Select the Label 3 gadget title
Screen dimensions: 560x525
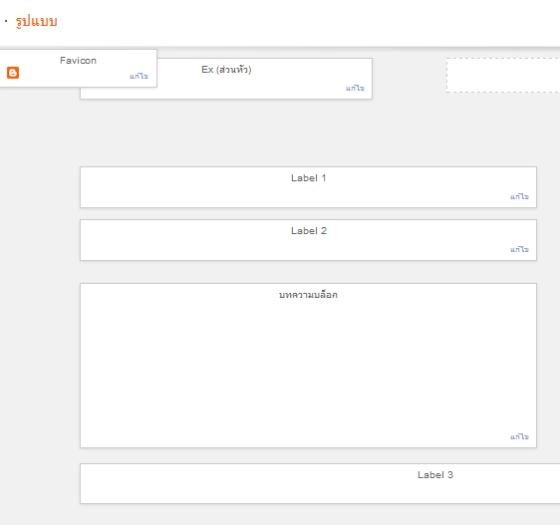(435, 475)
